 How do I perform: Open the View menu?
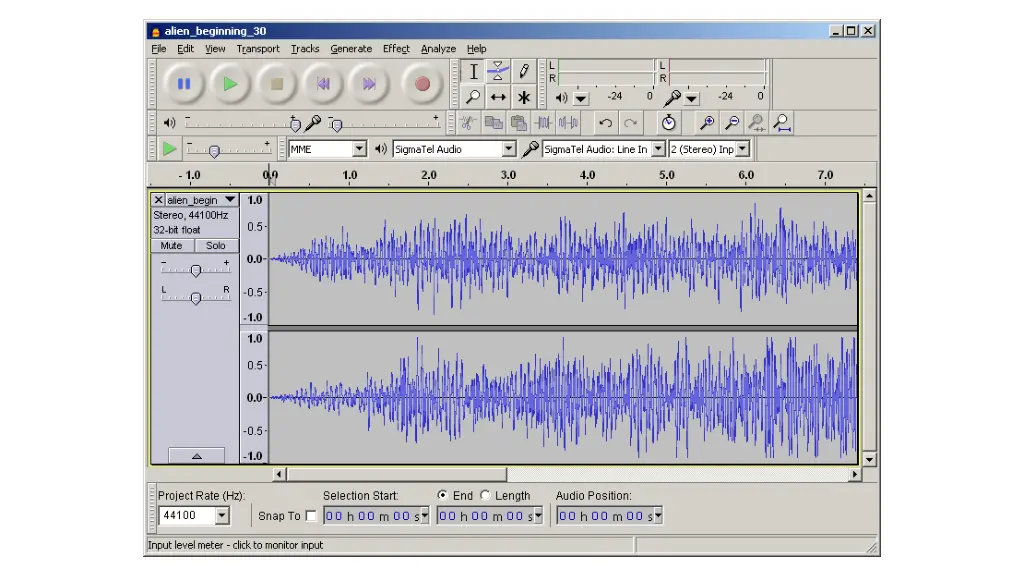(215, 49)
